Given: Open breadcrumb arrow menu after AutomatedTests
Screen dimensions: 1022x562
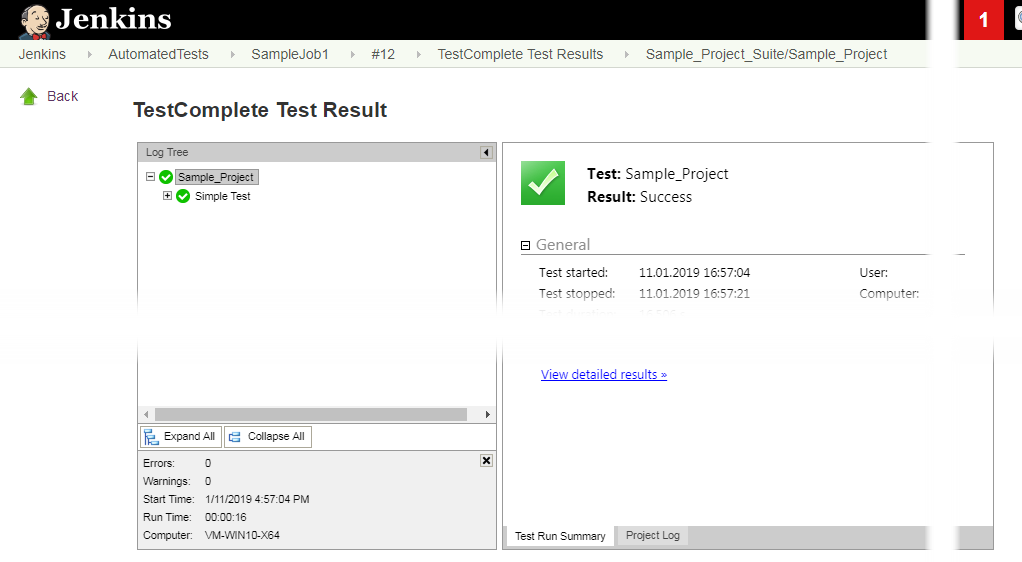Looking at the screenshot, I should 232,55.
